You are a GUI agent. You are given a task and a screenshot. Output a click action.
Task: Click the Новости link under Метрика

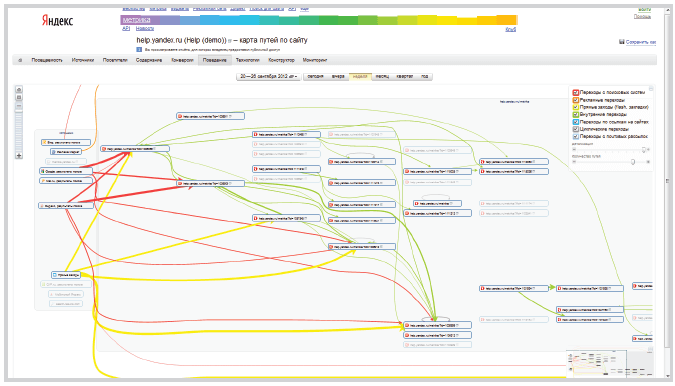point(145,28)
